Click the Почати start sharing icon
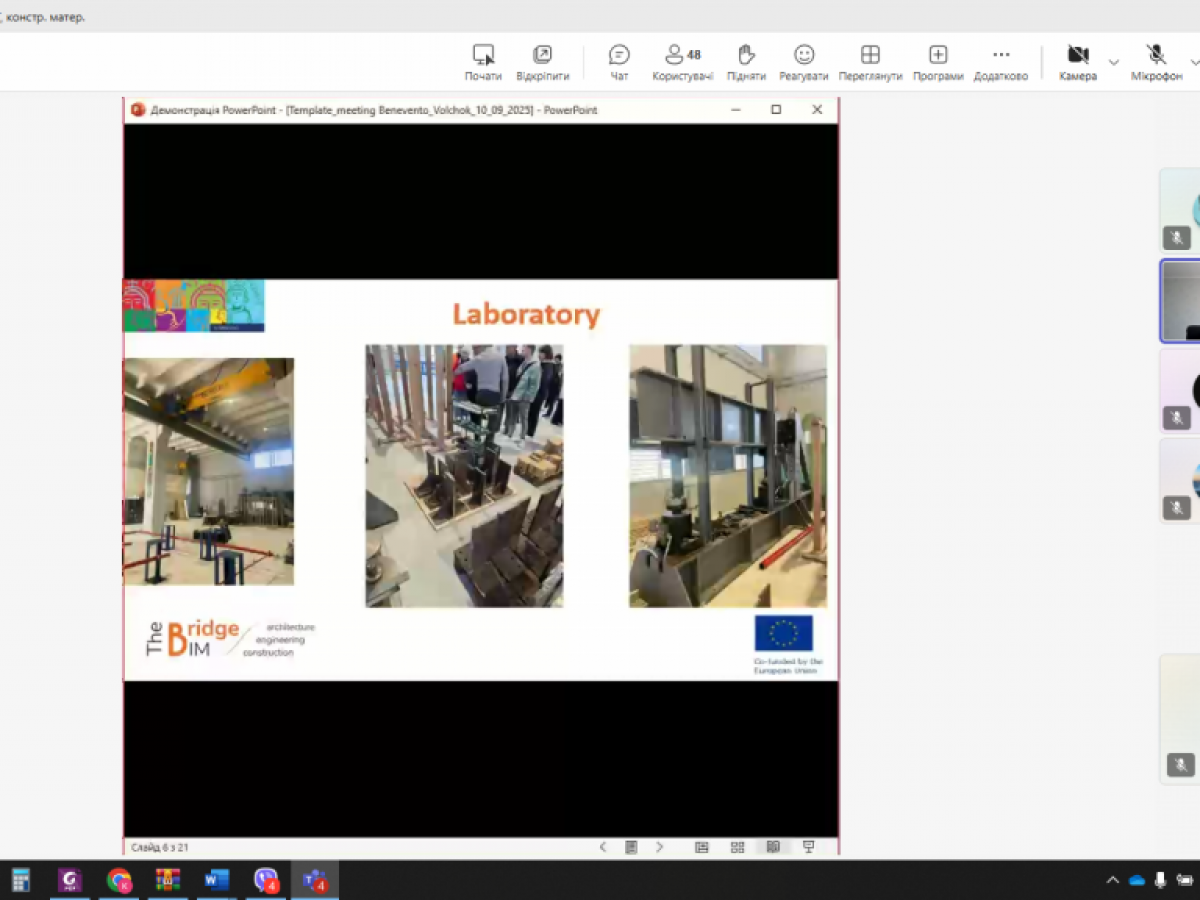The height and width of the screenshot is (900, 1200). (x=483, y=62)
